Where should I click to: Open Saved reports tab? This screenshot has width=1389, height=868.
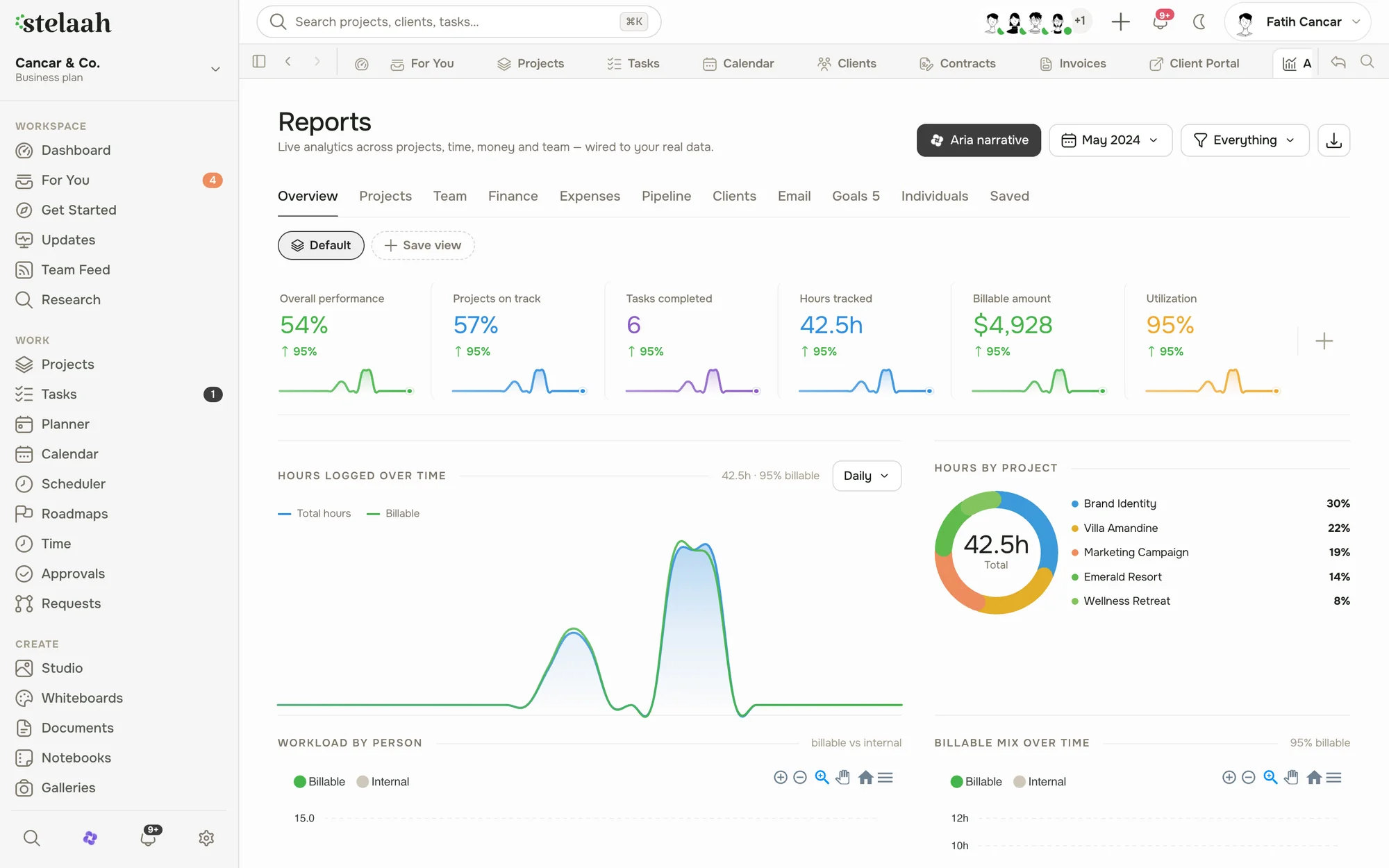[x=1009, y=196]
